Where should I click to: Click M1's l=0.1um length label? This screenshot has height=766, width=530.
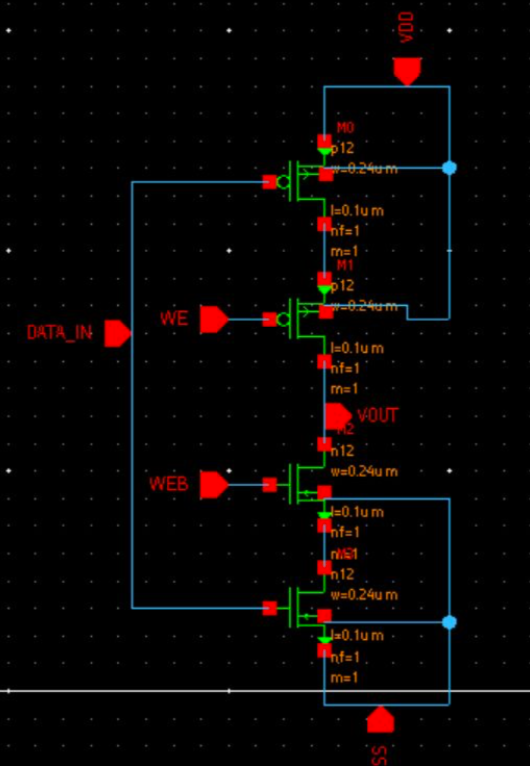[x=357, y=348]
